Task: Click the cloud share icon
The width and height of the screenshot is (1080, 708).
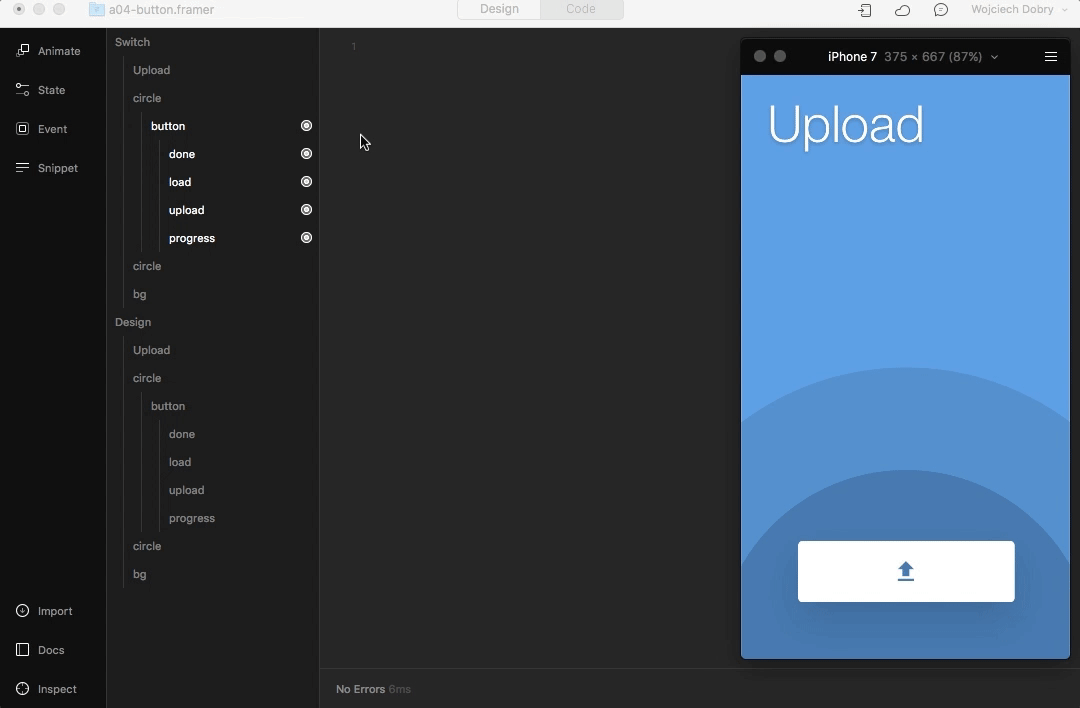Action: [902, 10]
